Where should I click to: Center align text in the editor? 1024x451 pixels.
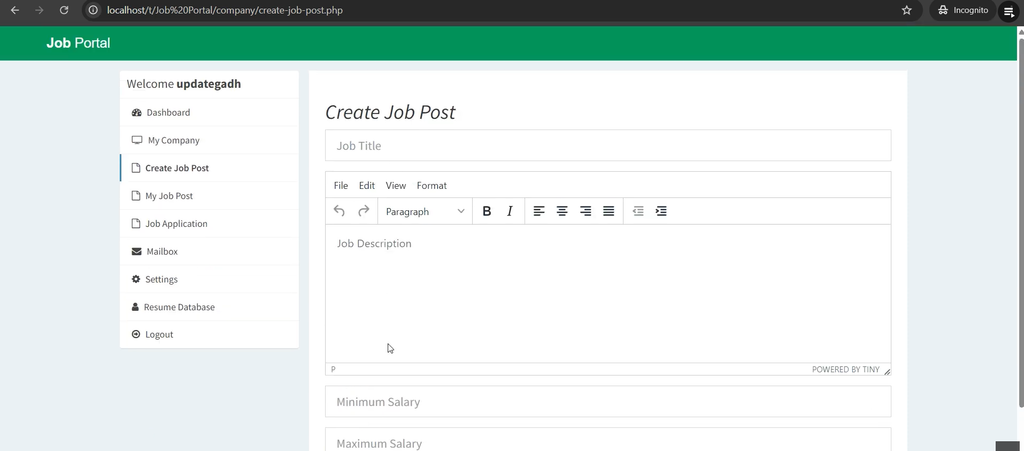(x=562, y=211)
